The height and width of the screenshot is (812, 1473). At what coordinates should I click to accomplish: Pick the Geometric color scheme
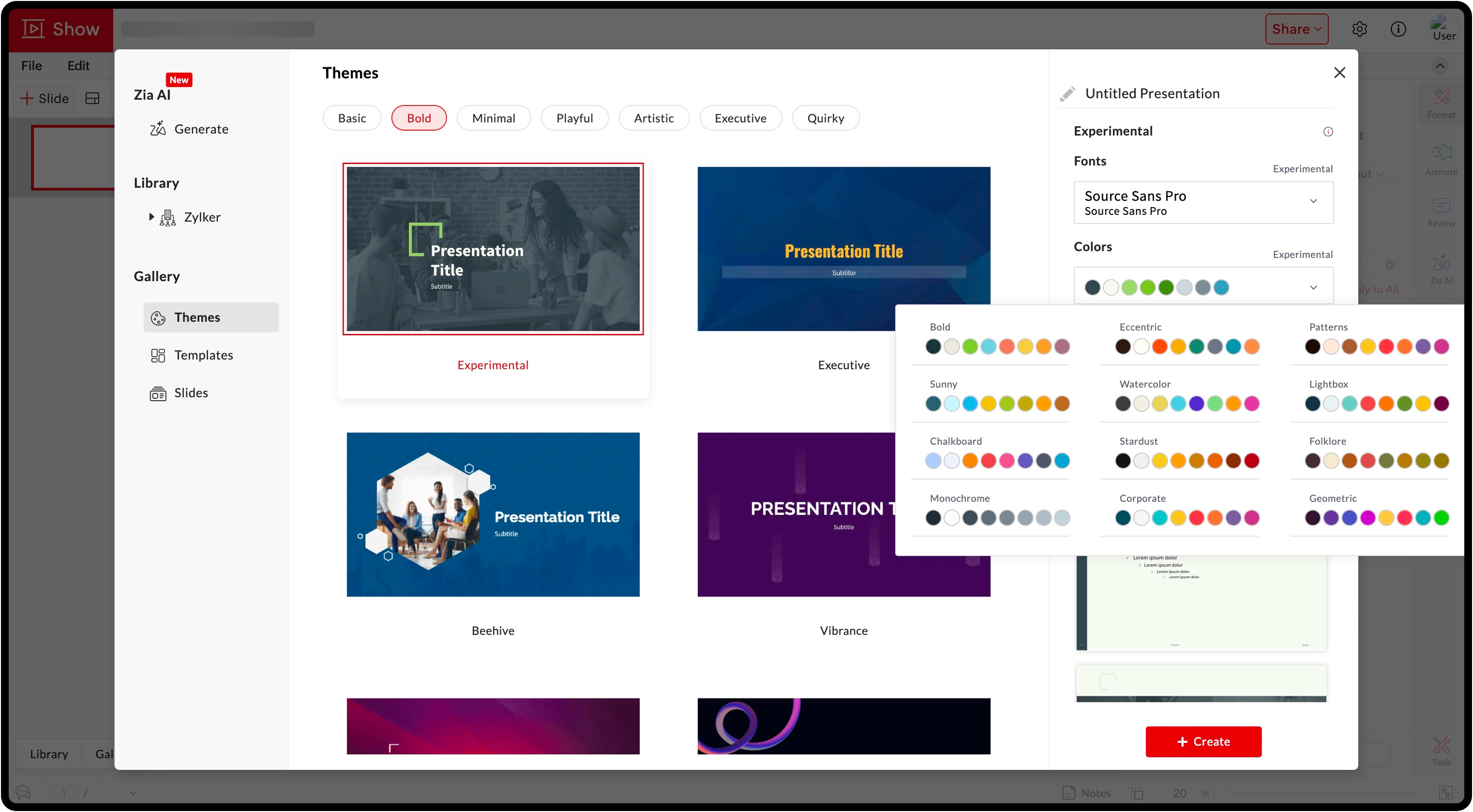1376,517
